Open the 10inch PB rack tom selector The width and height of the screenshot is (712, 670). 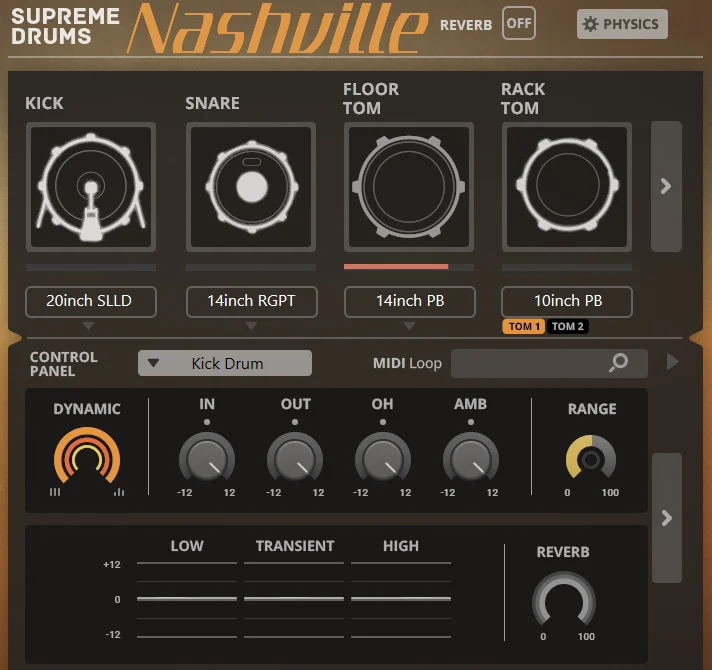pos(567,301)
